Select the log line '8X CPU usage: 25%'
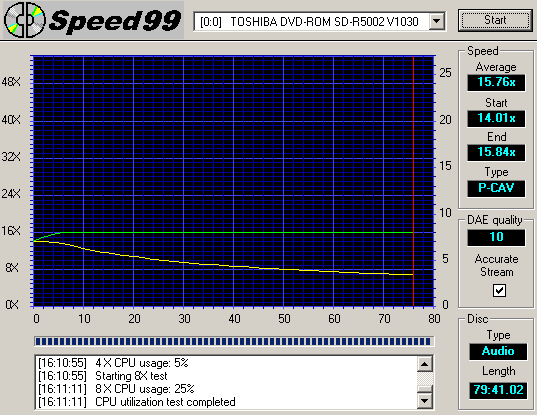537x415 pixels. pos(116,389)
